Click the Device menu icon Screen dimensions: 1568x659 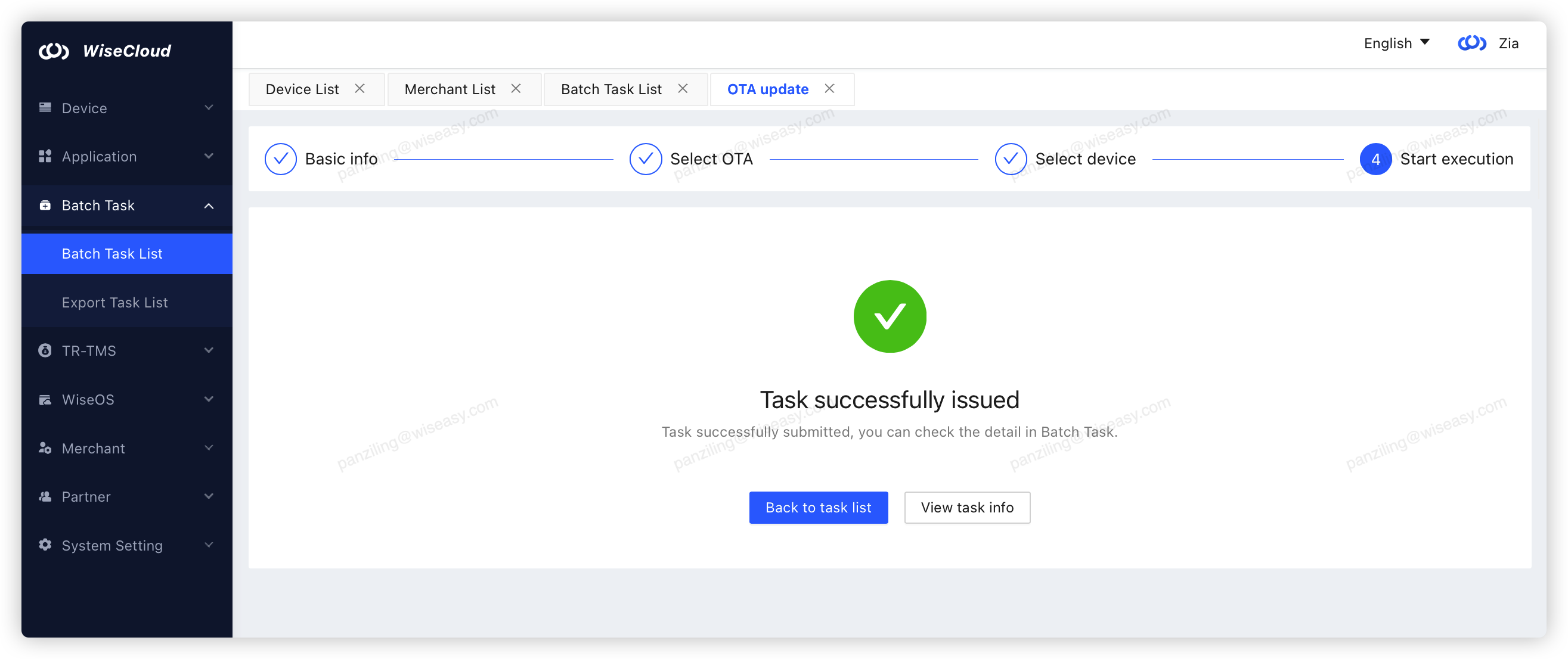pyautogui.click(x=45, y=108)
